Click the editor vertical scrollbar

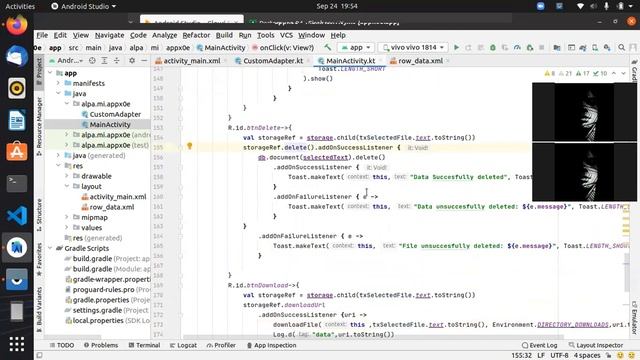pyautogui.click(x=627, y=273)
